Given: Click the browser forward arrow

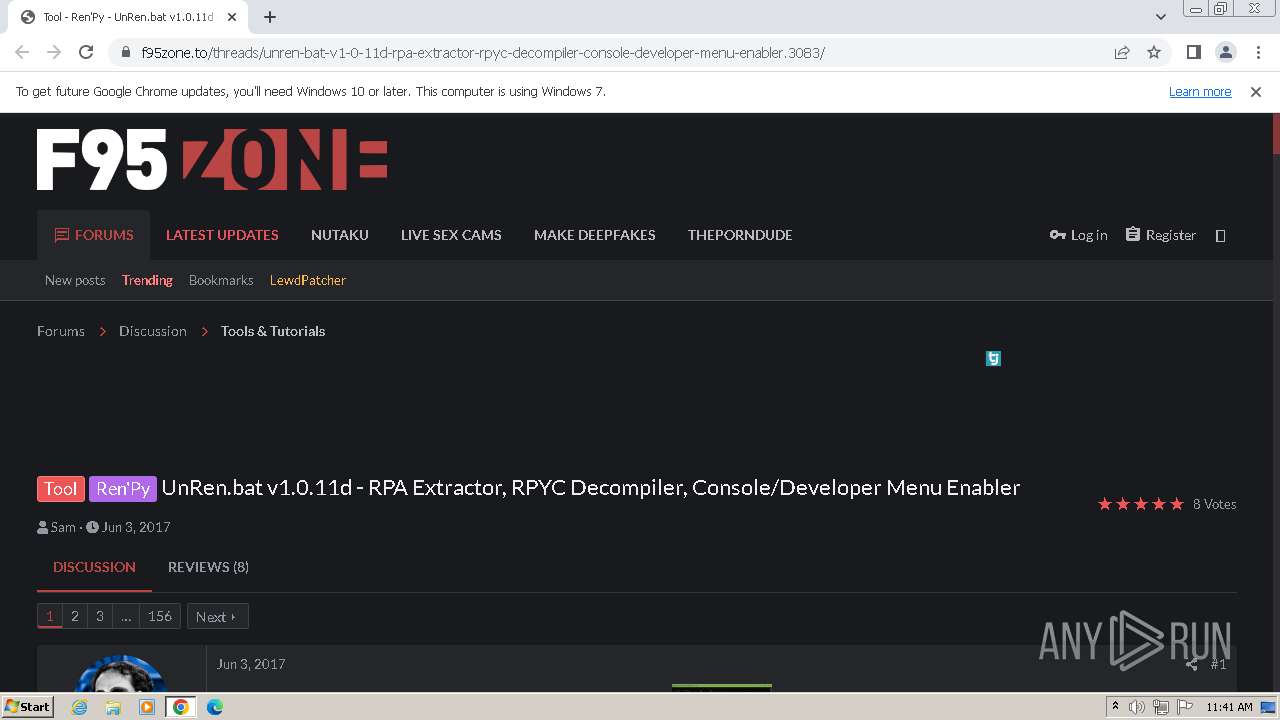Looking at the screenshot, I should 54,52.
